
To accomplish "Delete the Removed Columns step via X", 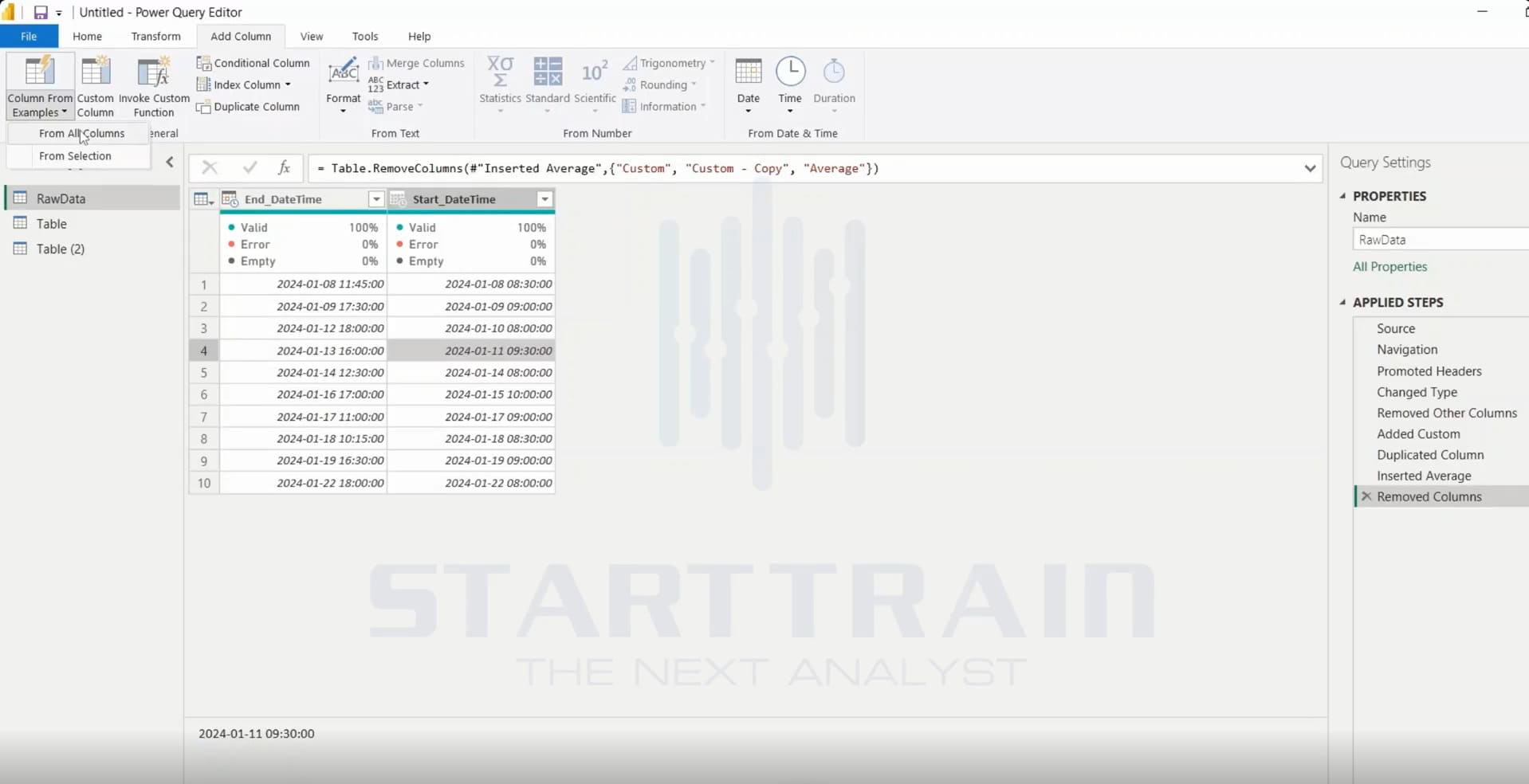I will tap(1366, 496).
